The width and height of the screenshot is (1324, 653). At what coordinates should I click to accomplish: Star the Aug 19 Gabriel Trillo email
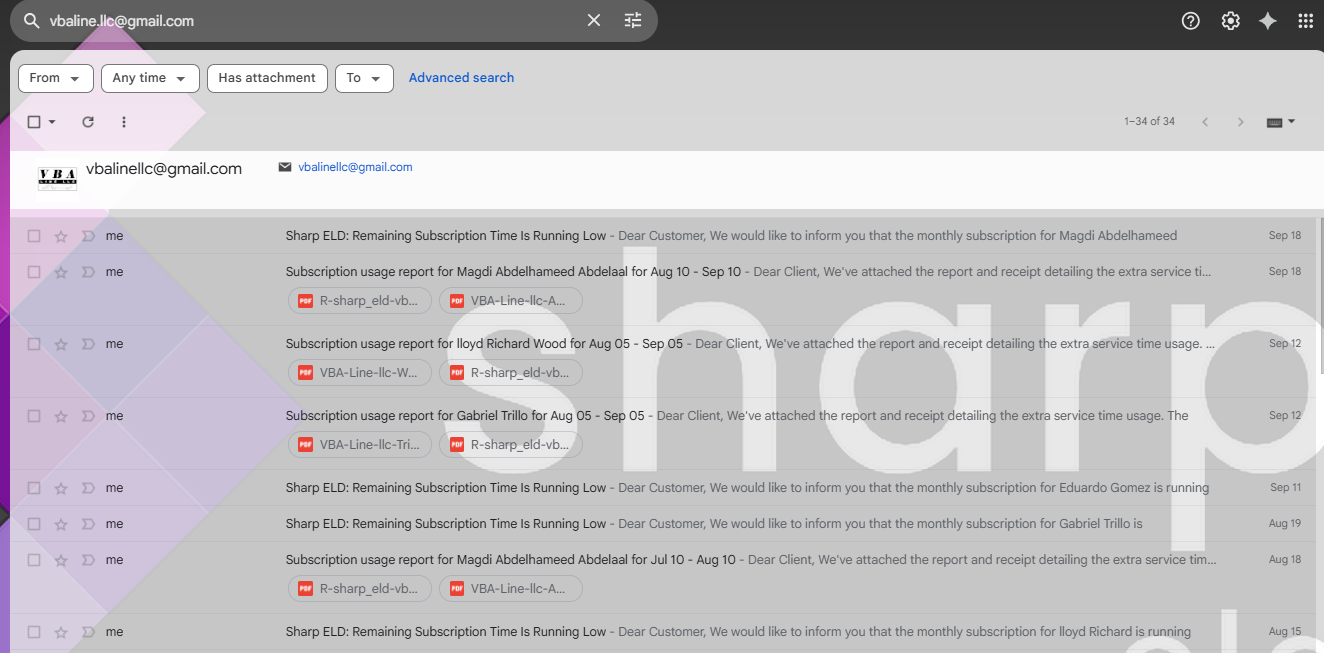click(61, 524)
